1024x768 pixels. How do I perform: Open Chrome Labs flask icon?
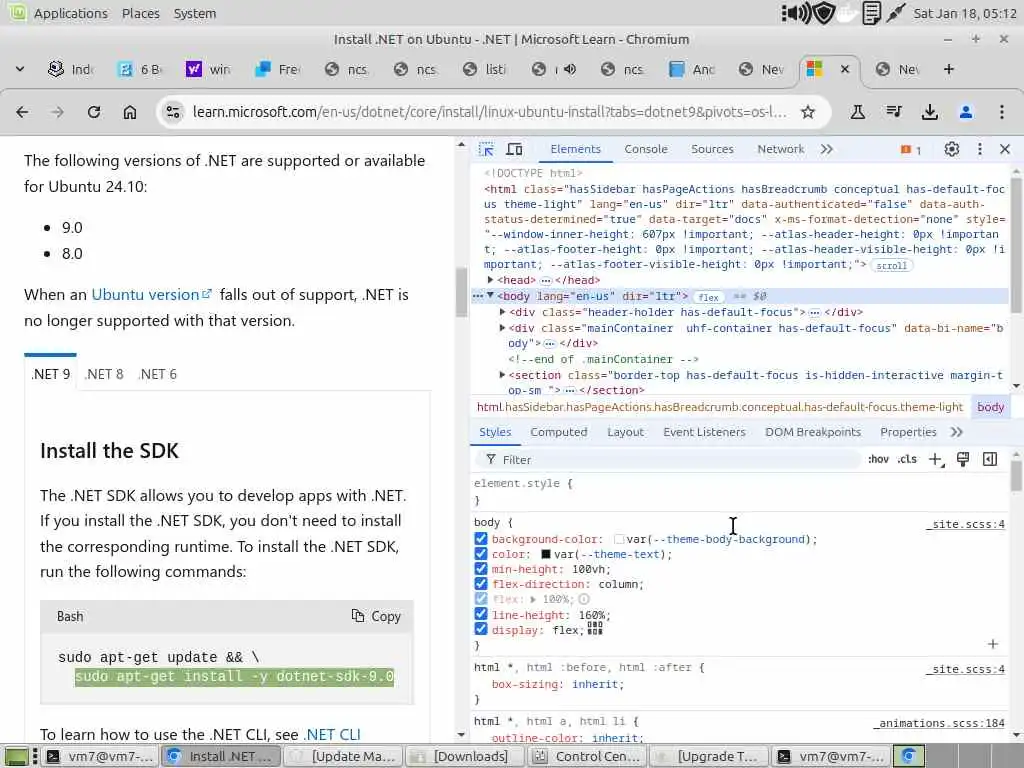point(857,112)
